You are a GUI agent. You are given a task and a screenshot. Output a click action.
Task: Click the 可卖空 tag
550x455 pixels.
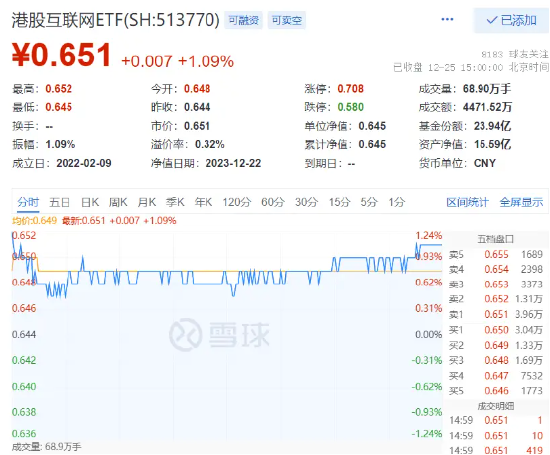[x=287, y=20]
